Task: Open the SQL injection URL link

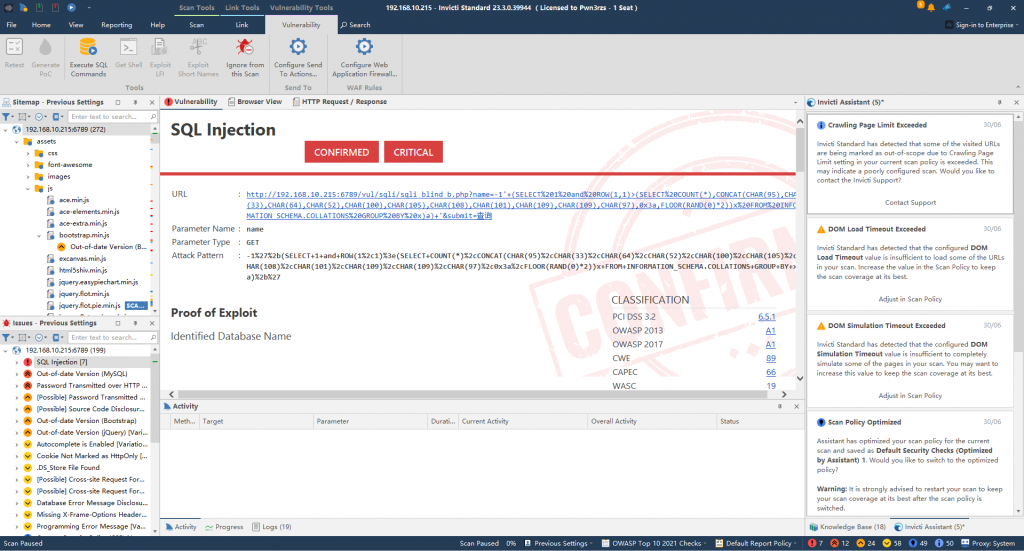Action: pos(520,205)
